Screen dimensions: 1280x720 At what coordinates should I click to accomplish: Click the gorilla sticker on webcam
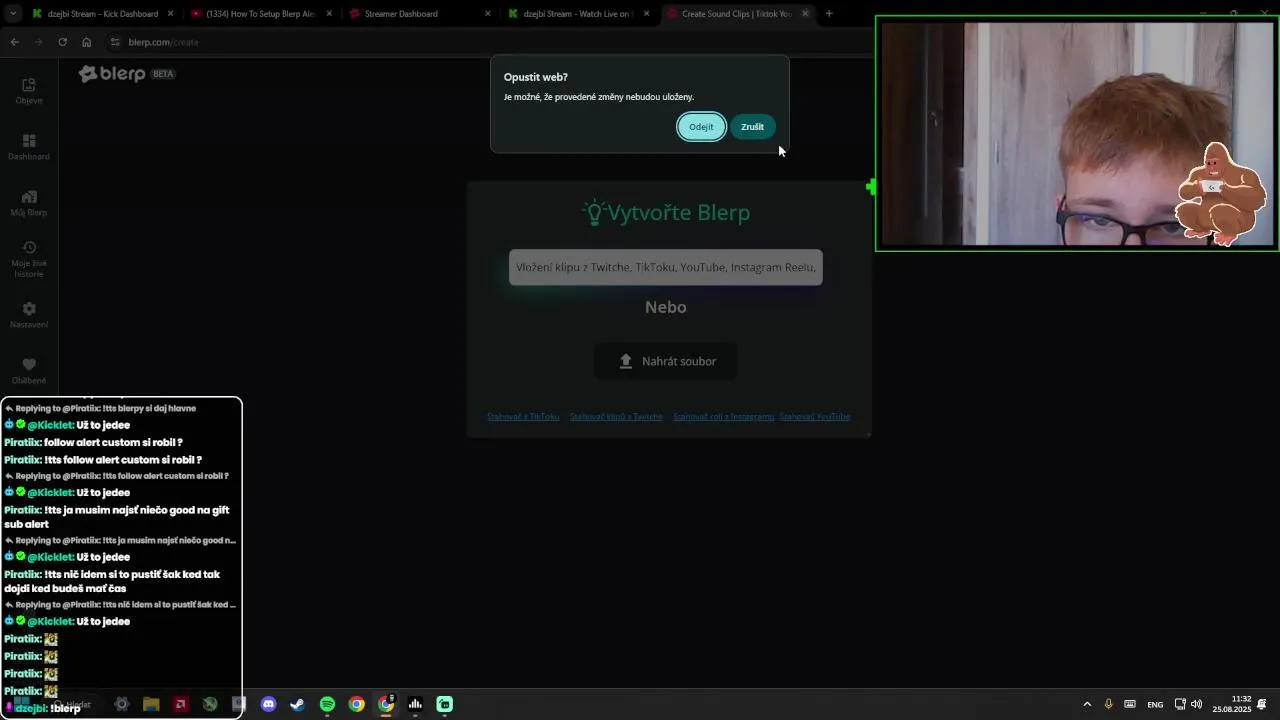point(1219,194)
